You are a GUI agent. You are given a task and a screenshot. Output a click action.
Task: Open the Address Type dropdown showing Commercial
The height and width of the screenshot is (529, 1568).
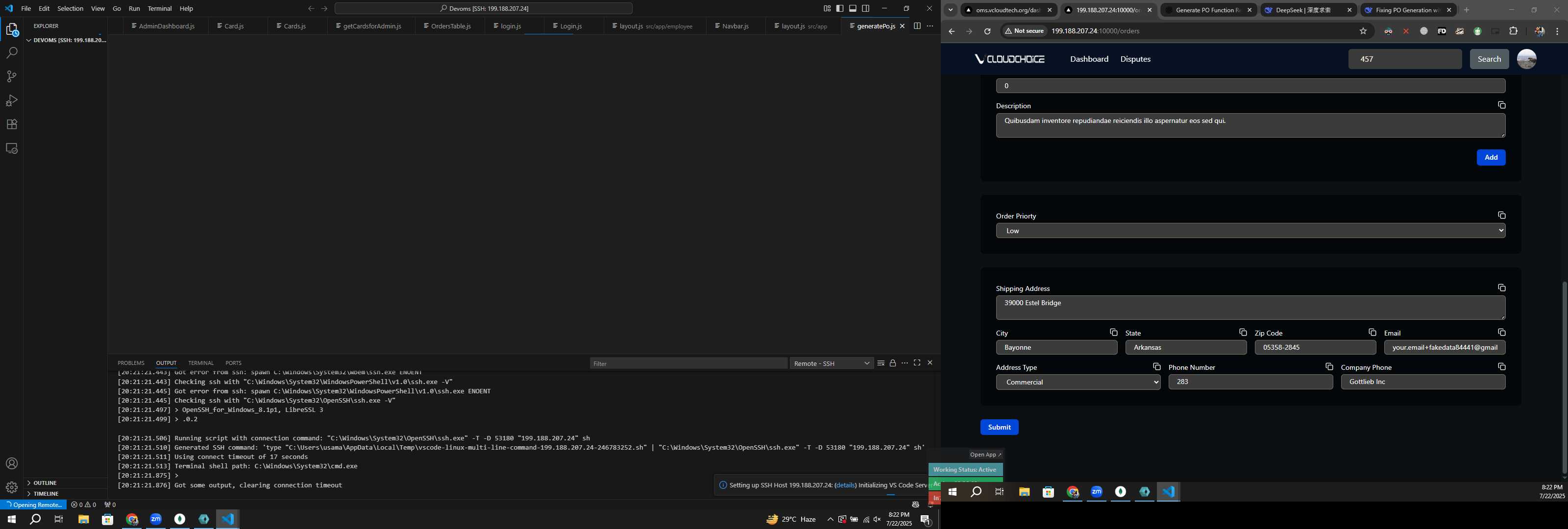click(1078, 382)
